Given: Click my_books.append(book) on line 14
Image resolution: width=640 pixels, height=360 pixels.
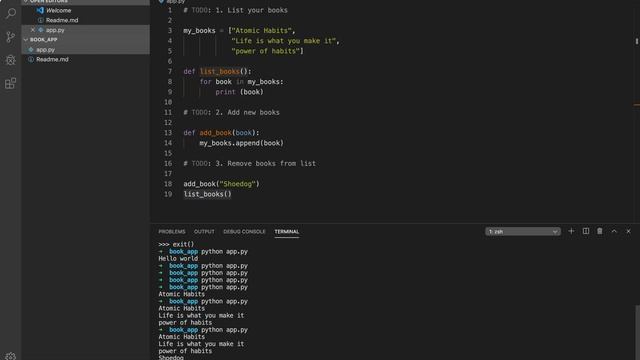Looking at the screenshot, I should tap(241, 143).
